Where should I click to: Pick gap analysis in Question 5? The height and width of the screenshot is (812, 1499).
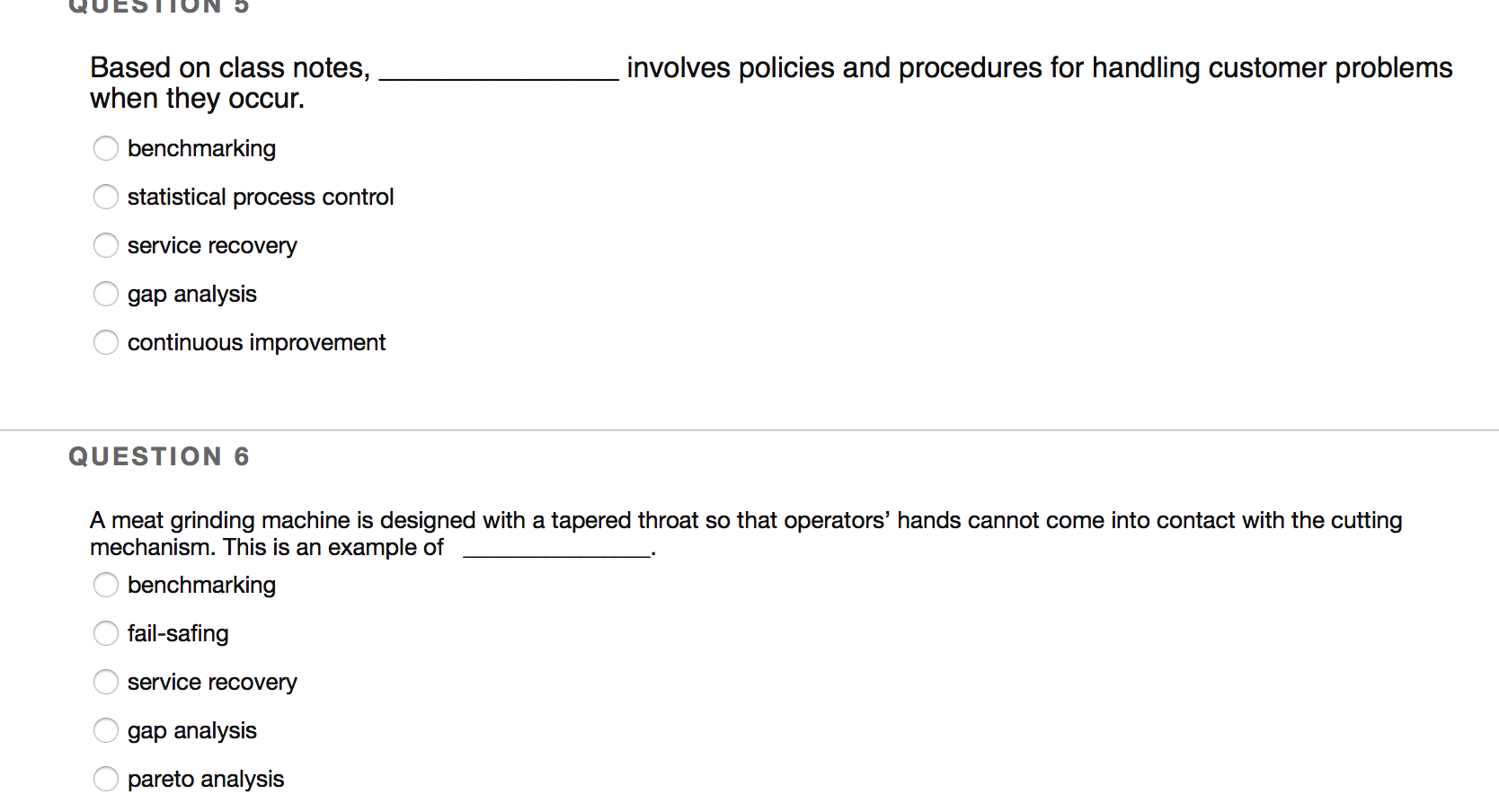point(106,294)
